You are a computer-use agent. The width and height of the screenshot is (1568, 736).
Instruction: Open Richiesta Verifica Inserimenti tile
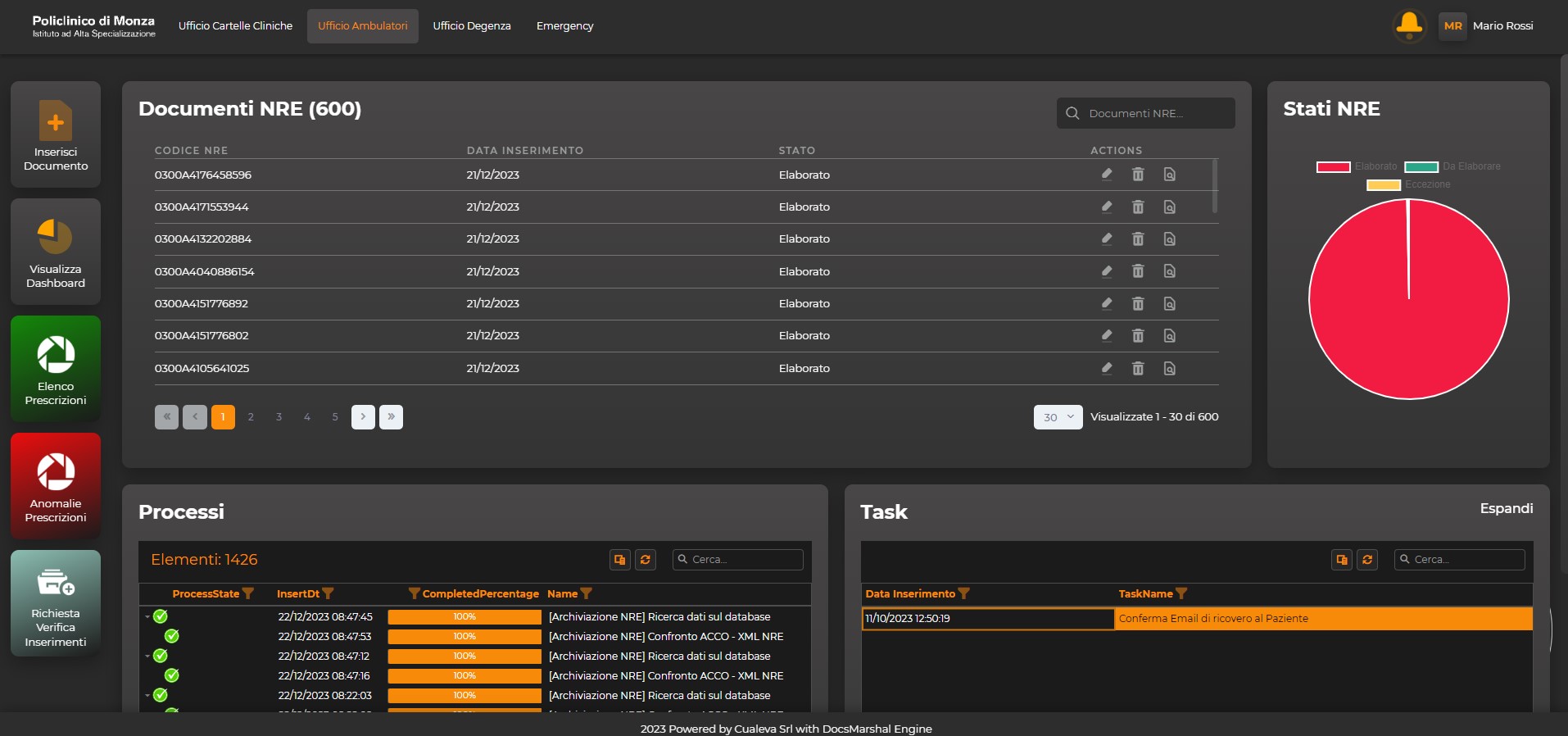(56, 603)
